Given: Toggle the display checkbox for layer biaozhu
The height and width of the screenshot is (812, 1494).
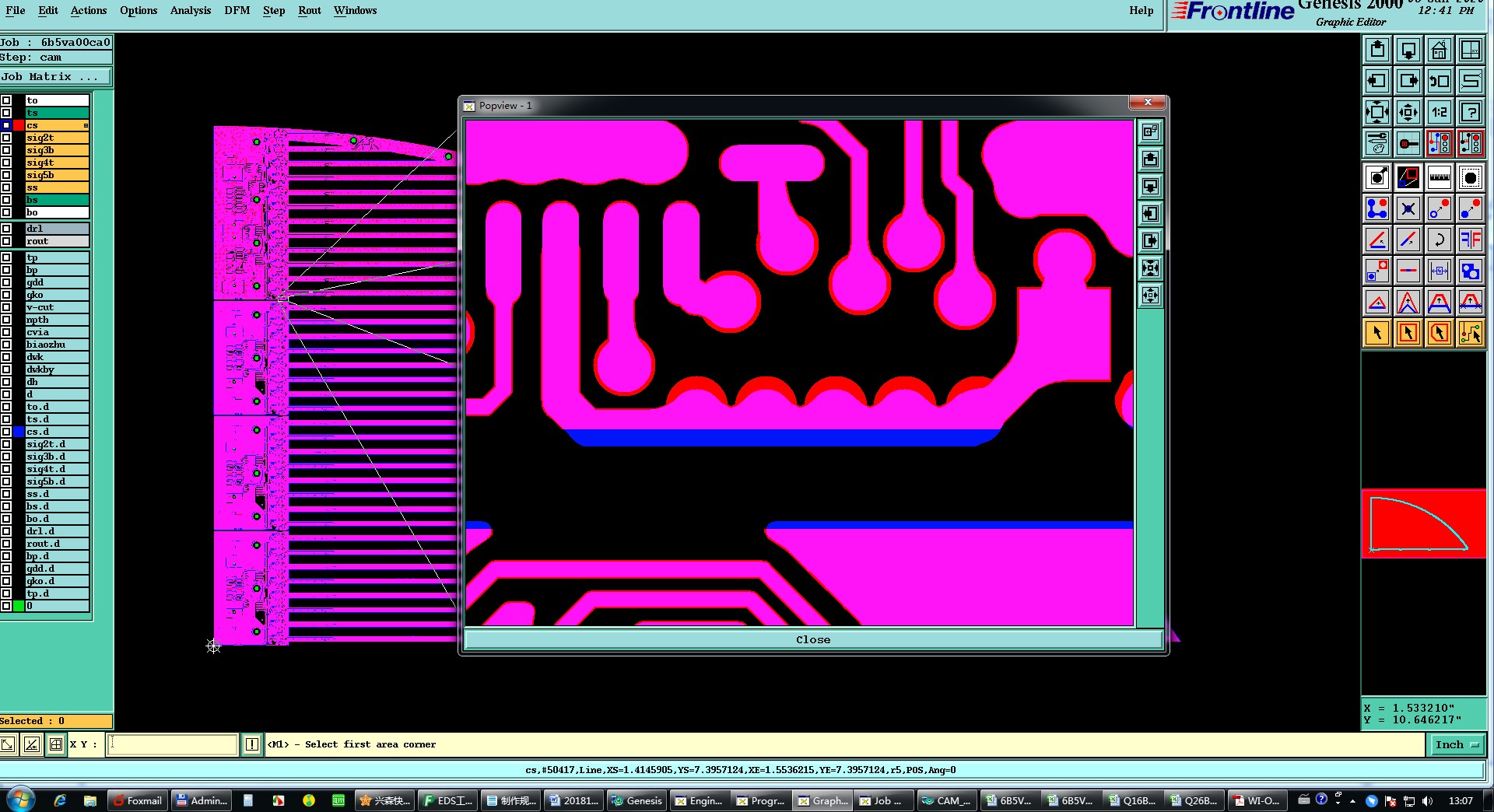Looking at the screenshot, I should (6, 345).
